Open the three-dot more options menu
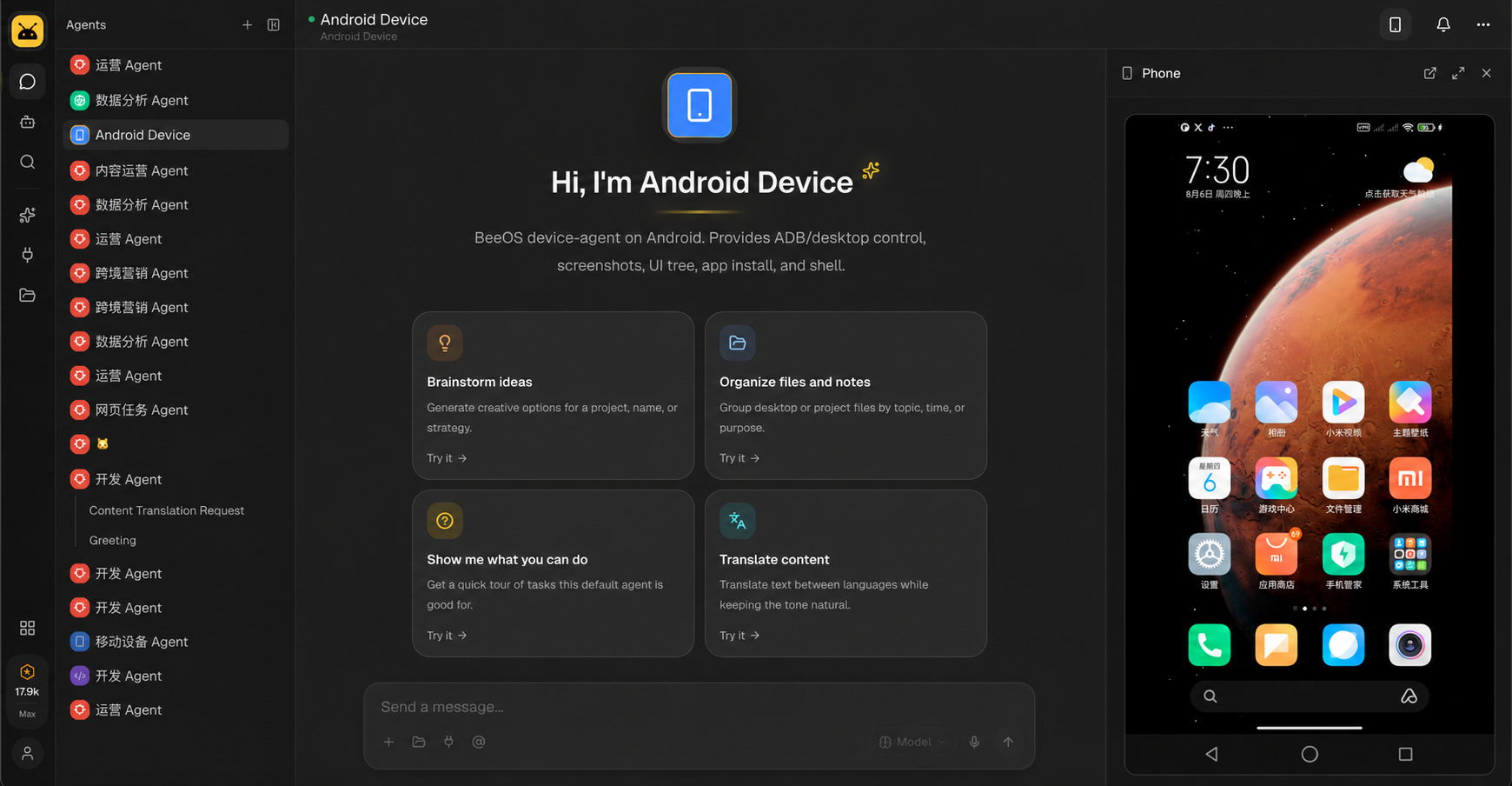The height and width of the screenshot is (786, 1512). click(1483, 24)
